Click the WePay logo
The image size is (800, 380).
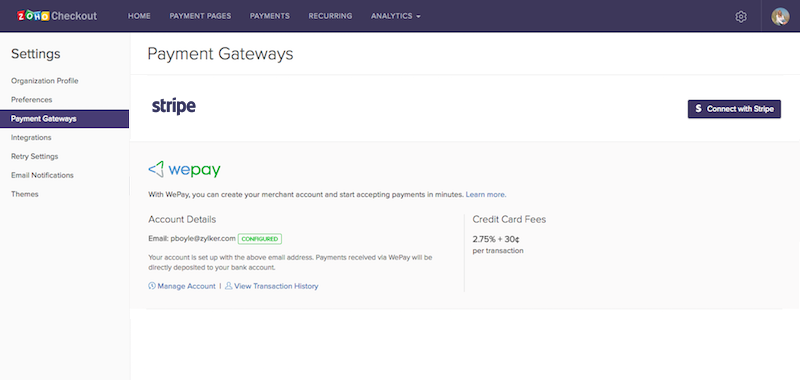coord(184,169)
